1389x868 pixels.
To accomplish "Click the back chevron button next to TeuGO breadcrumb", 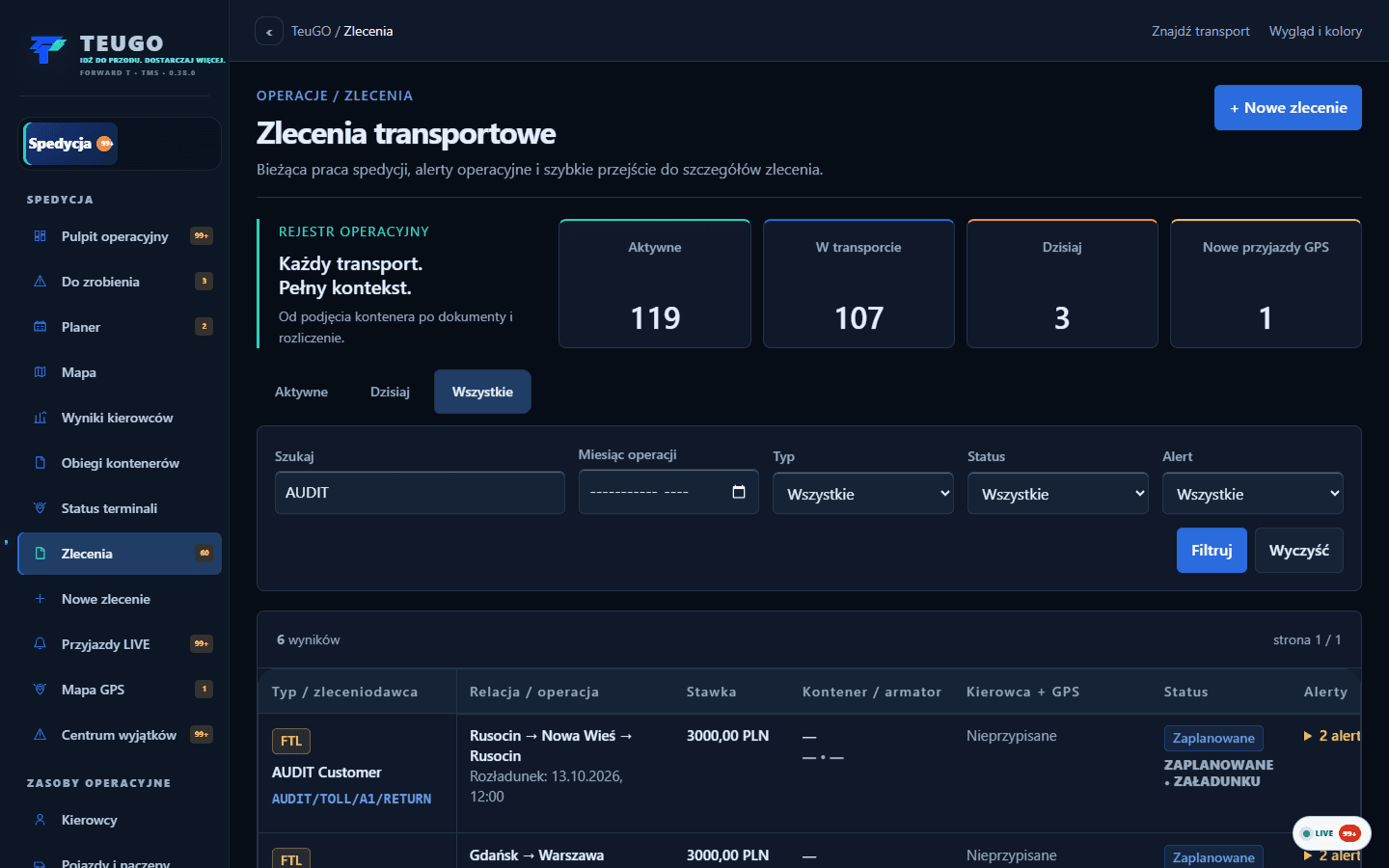I will [269, 32].
